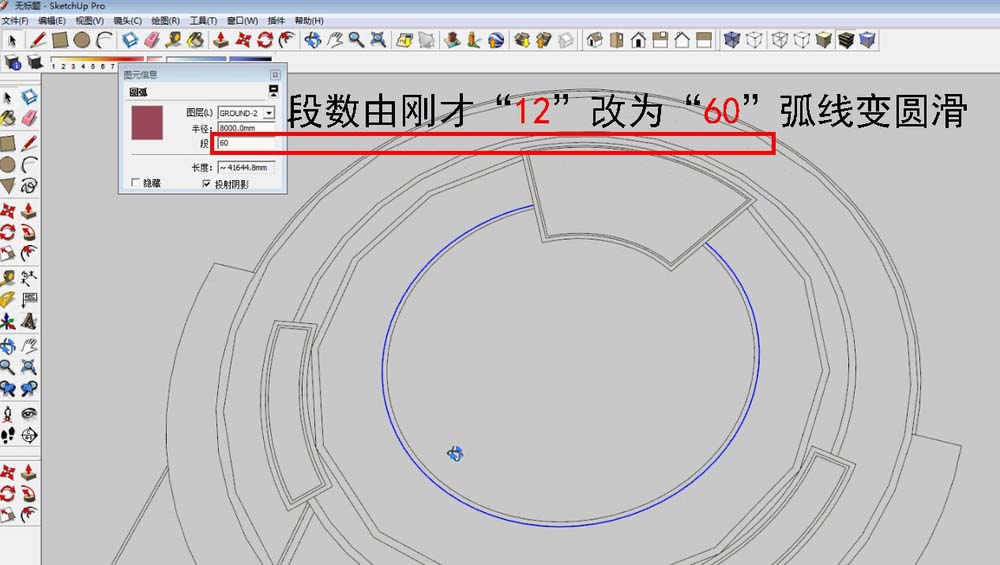
Task: Select the Paint Bucket tool in top toolbar
Action: point(196,40)
